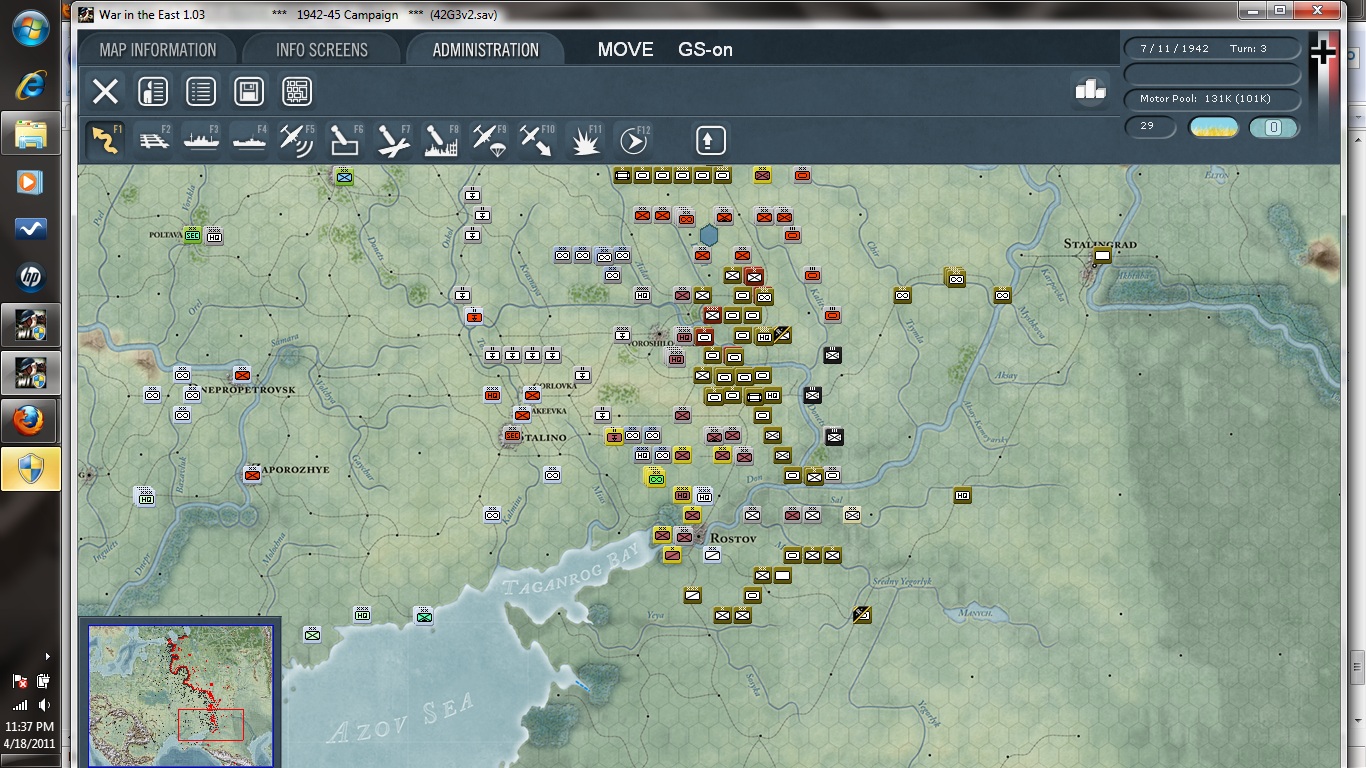Click the minimap overview thumbnail
The image size is (1366, 768).
tap(180, 697)
